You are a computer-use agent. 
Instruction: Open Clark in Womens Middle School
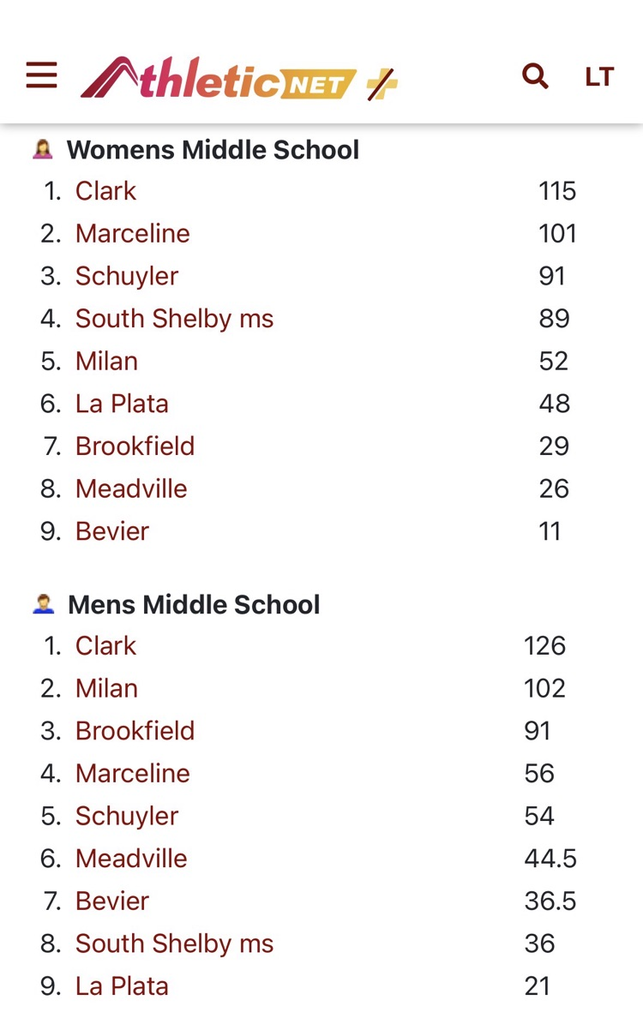(x=106, y=191)
